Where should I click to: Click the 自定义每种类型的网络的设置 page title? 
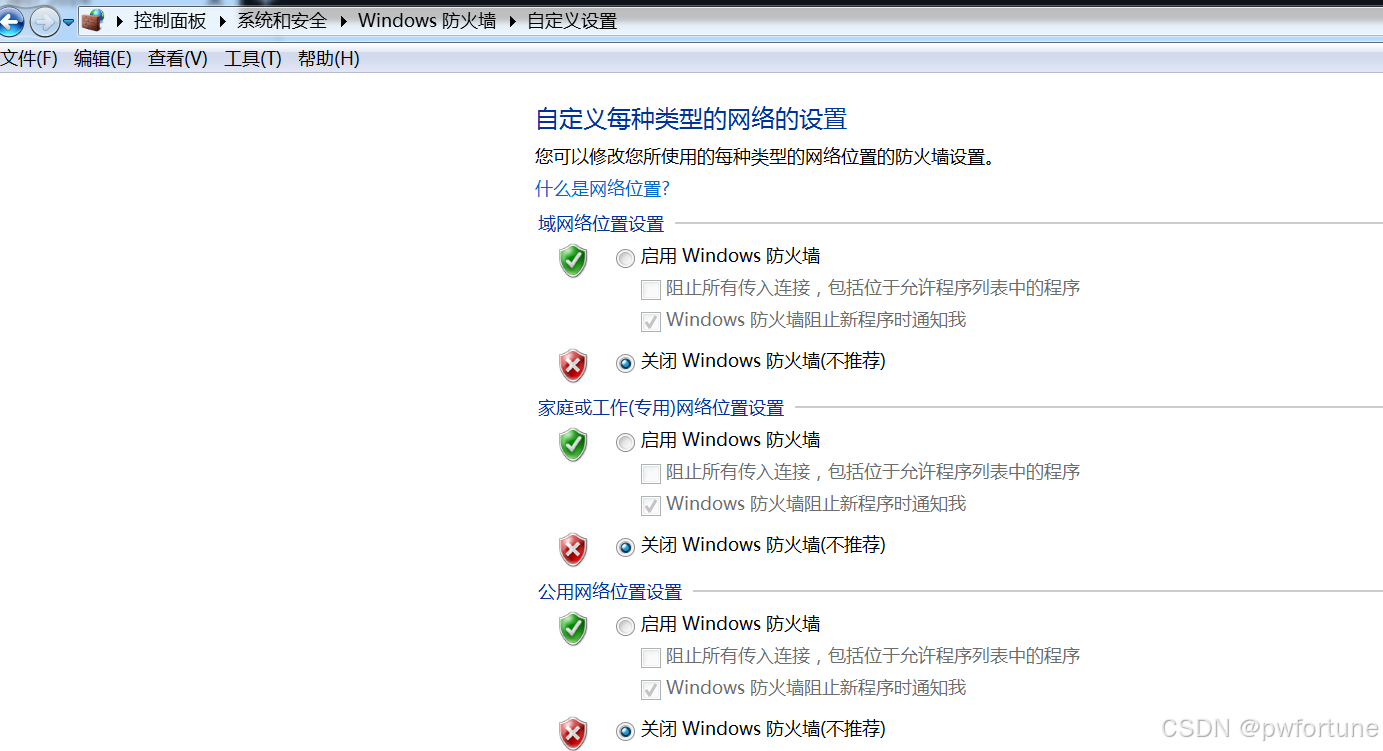691,119
